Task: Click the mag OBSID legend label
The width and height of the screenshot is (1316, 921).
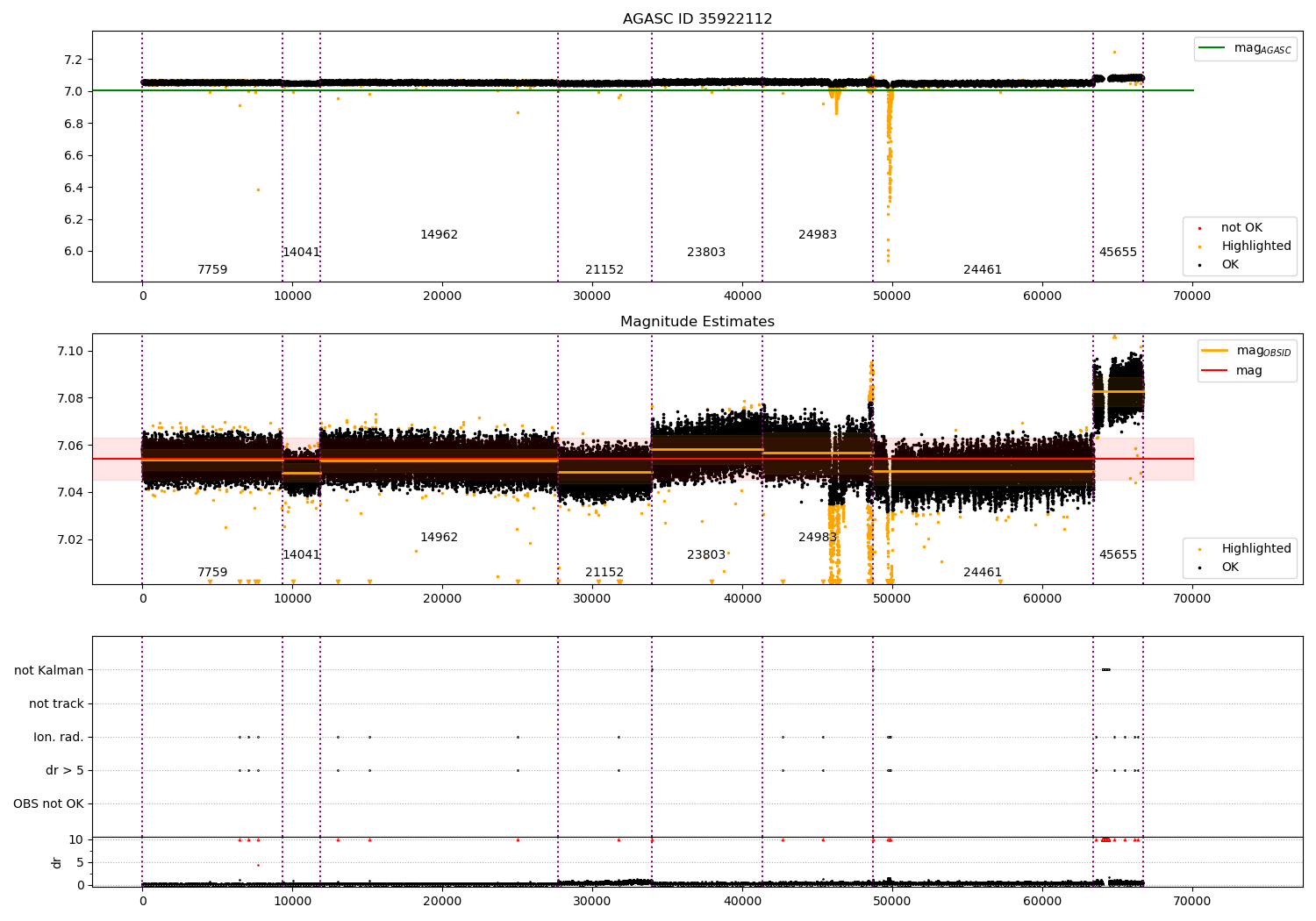Action: [x=1263, y=352]
